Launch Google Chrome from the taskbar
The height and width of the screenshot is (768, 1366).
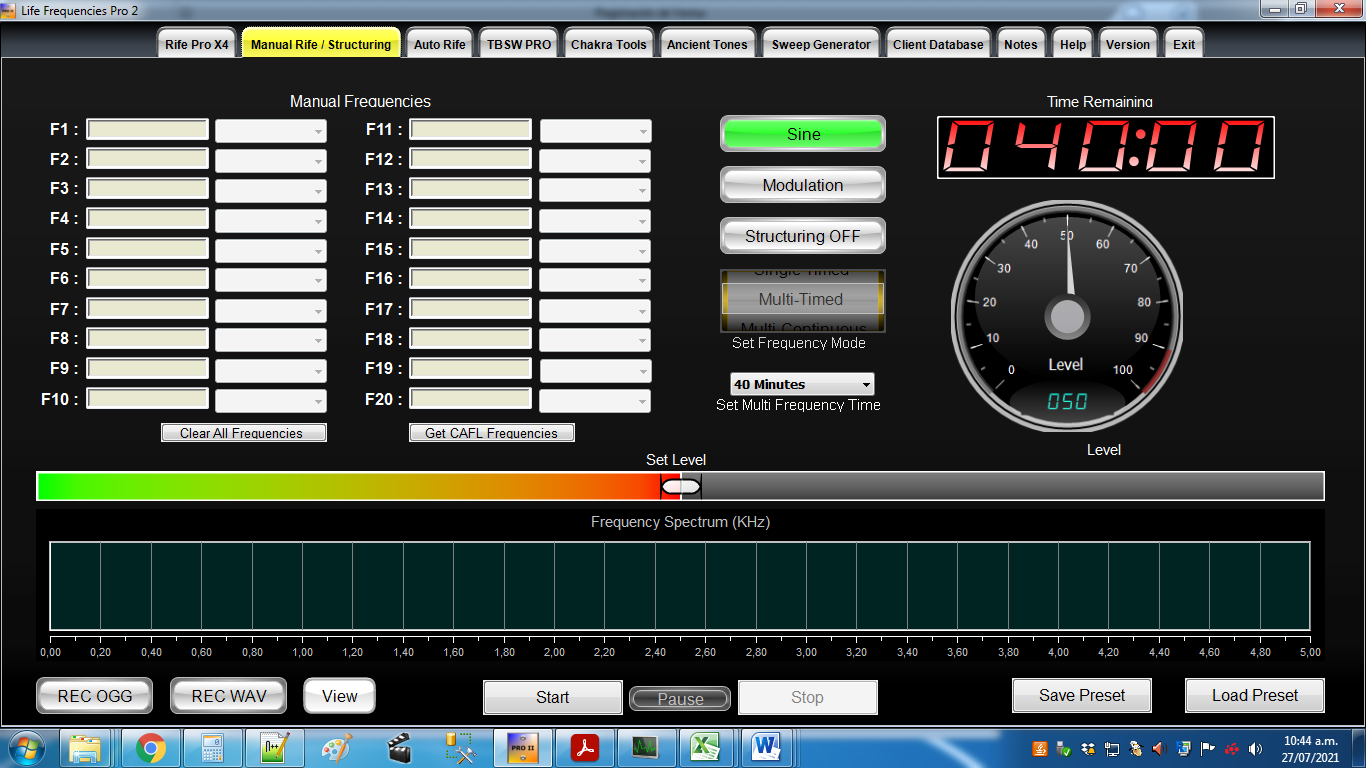(151, 747)
